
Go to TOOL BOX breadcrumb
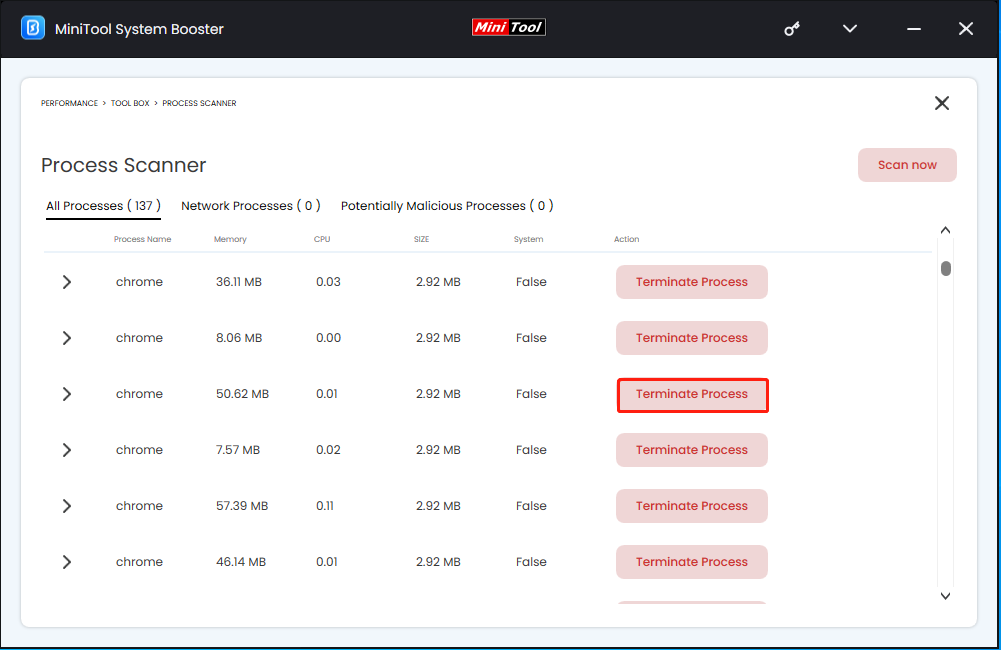[x=130, y=103]
